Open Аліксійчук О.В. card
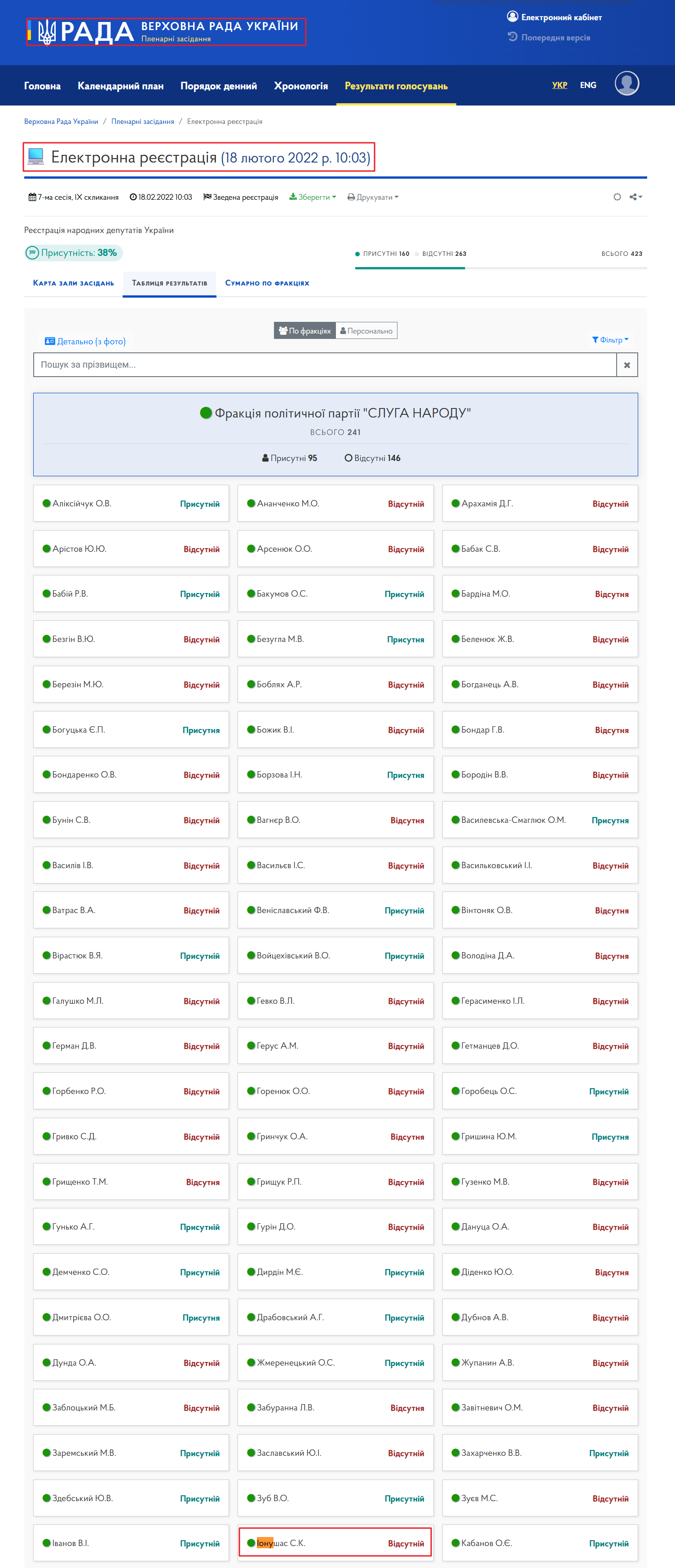The height and width of the screenshot is (1568, 675). (x=131, y=503)
